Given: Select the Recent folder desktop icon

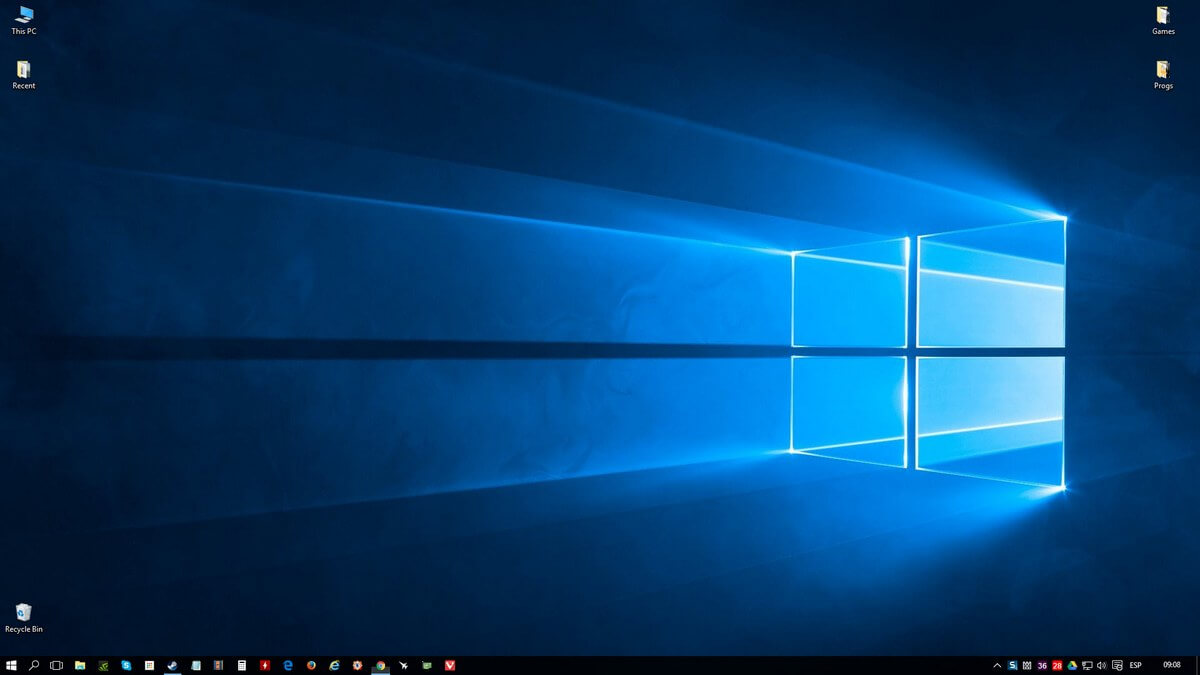Looking at the screenshot, I should click(23, 75).
